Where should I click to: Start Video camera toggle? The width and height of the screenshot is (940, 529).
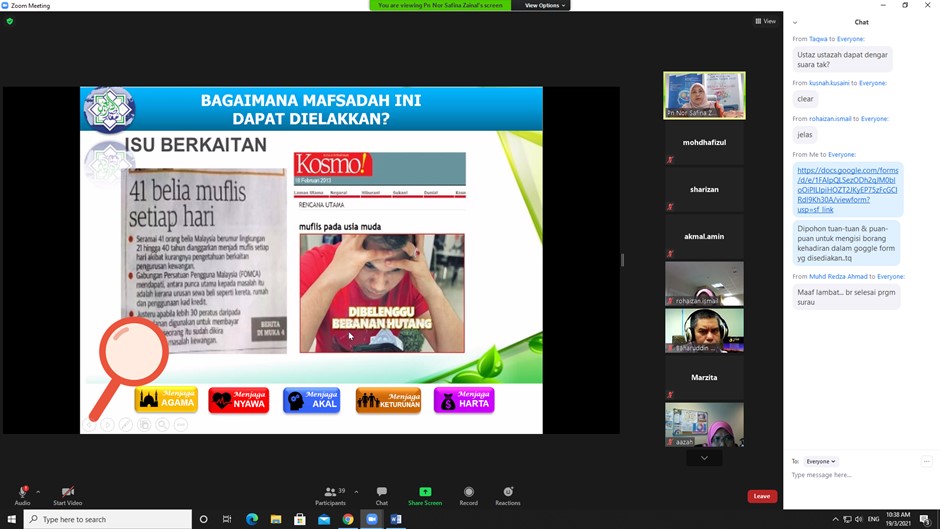pyautogui.click(x=68, y=495)
